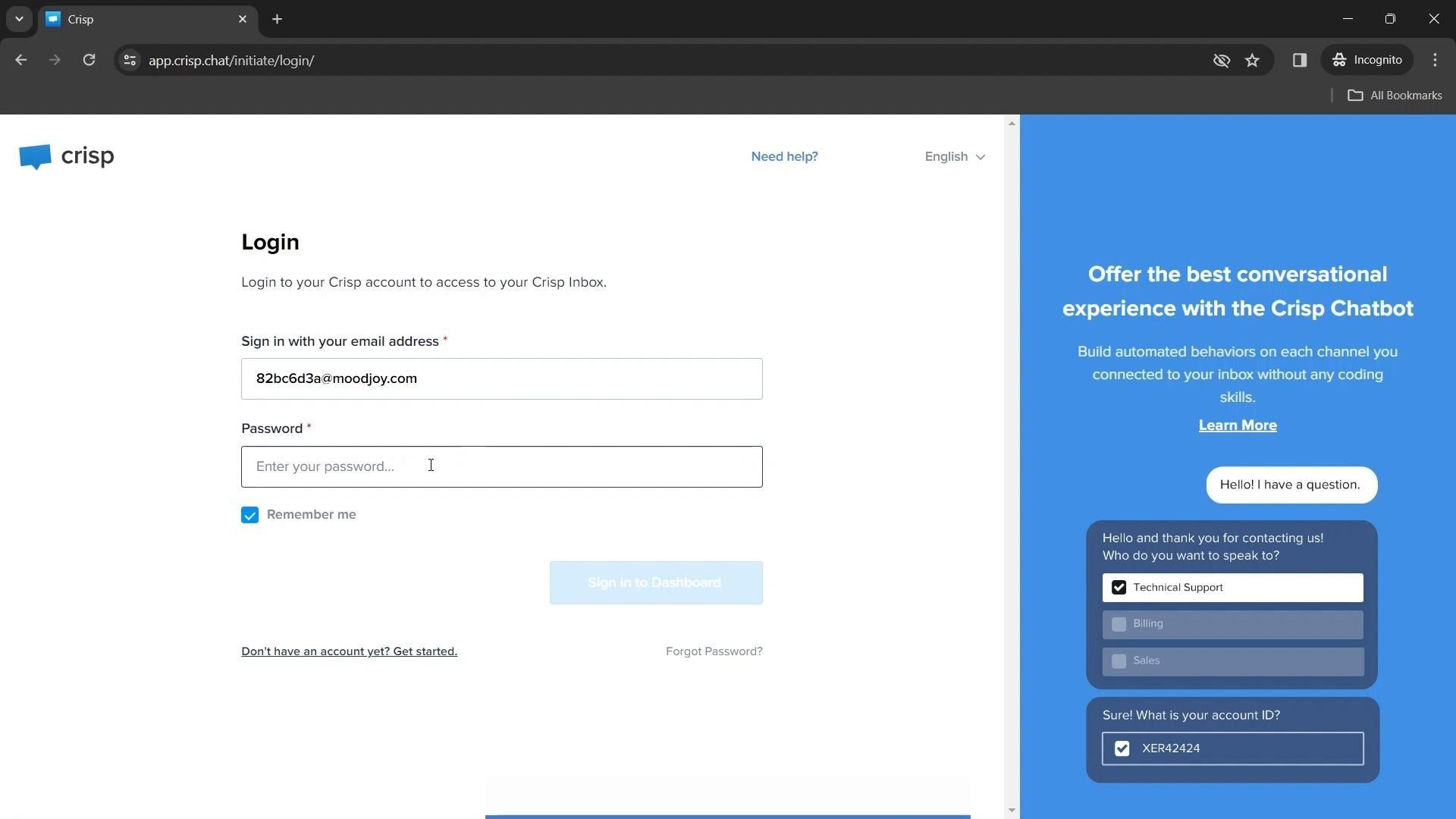Focus the password input field
1456x819 pixels.
coord(501,466)
